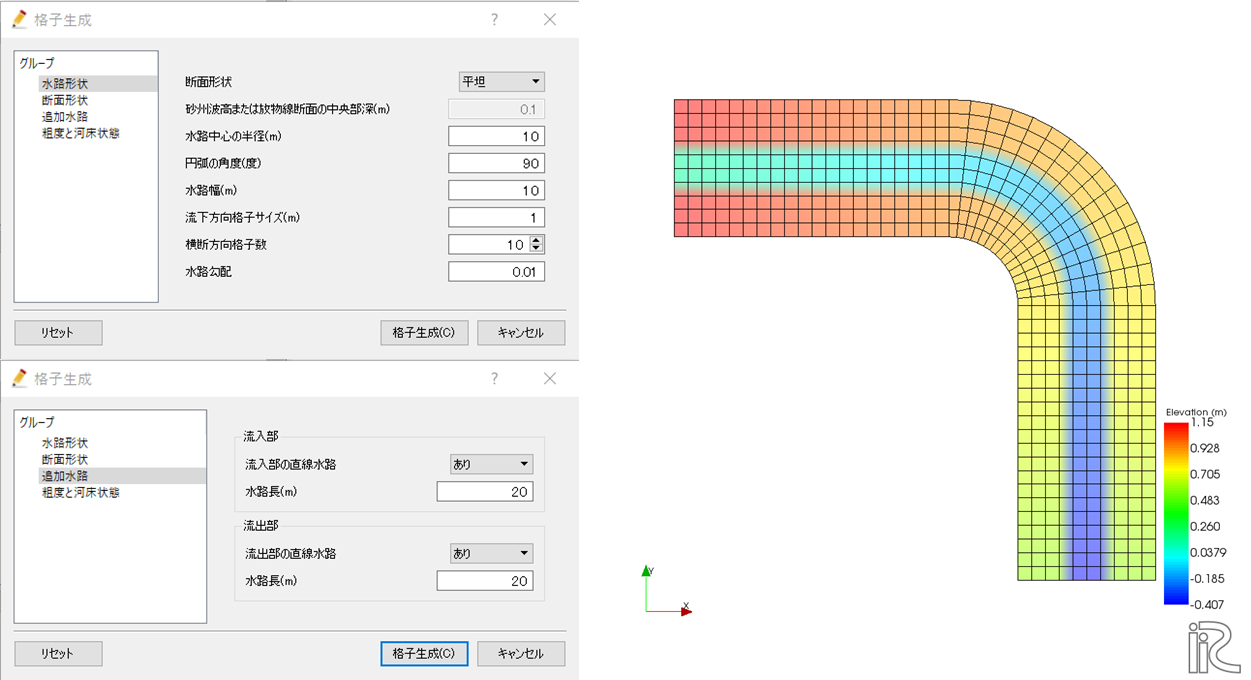The height and width of the screenshot is (680, 1251).
Task: Click the Elevation color legend bar
Action: tap(1177, 513)
